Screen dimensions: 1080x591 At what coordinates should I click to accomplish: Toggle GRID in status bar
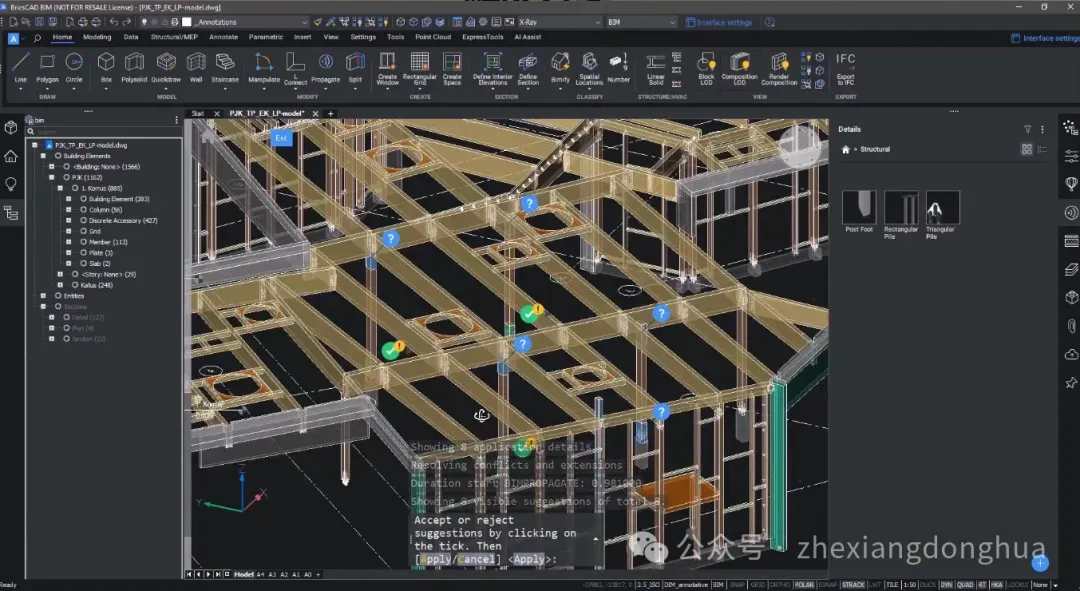pos(757,585)
